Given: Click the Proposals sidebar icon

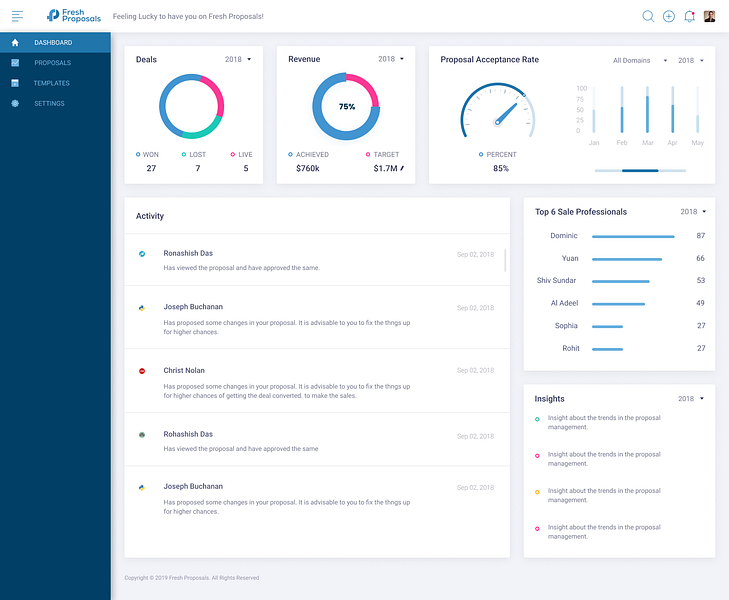Looking at the screenshot, I should [x=15, y=63].
